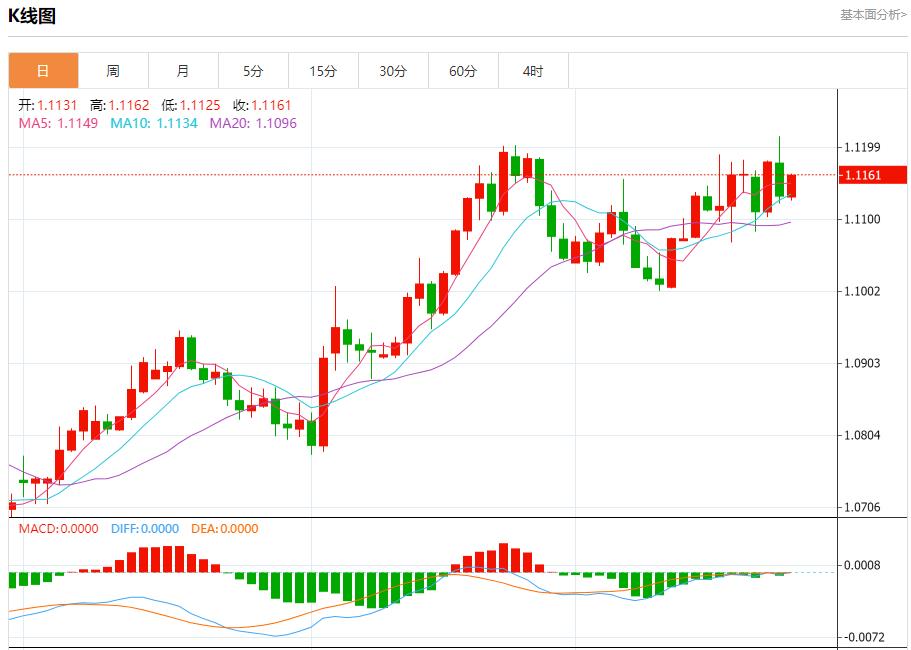911x650 pixels.
Task: Select the 60分 interval tab
Action: (x=463, y=71)
